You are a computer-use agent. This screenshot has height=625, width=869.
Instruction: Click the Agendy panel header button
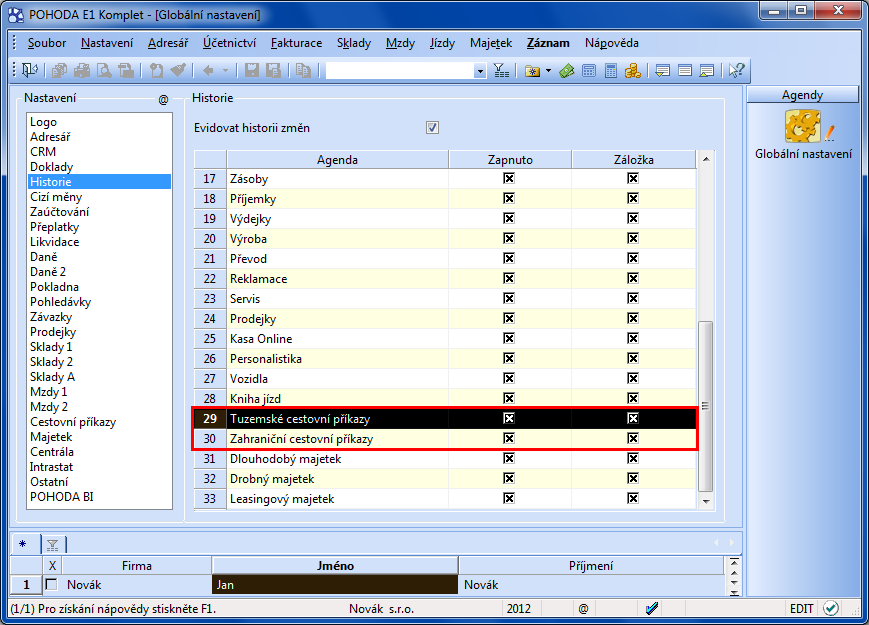click(x=802, y=95)
